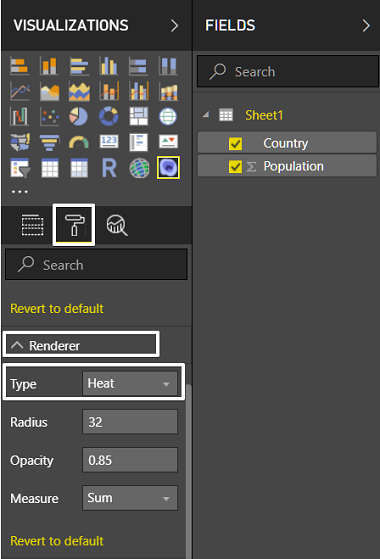The width and height of the screenshot is (380, 559).
Task: Select the area chart visual
Action: [x=49, y=91]
